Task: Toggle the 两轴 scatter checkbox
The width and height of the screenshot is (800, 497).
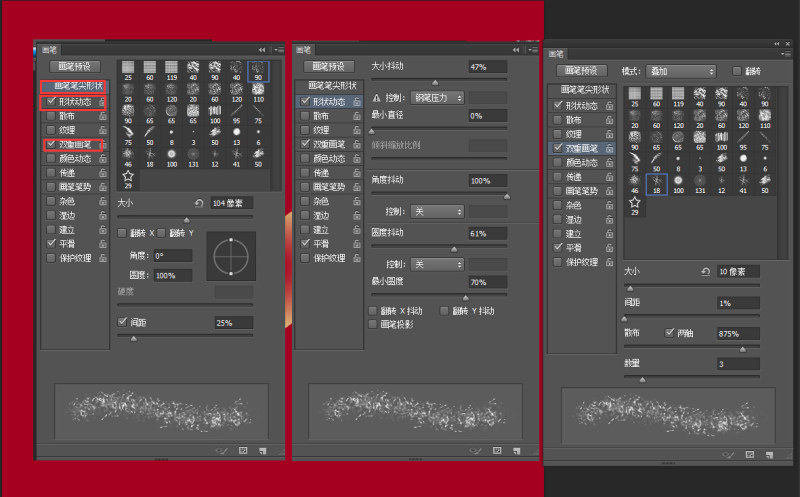Action: coord(669,333)
